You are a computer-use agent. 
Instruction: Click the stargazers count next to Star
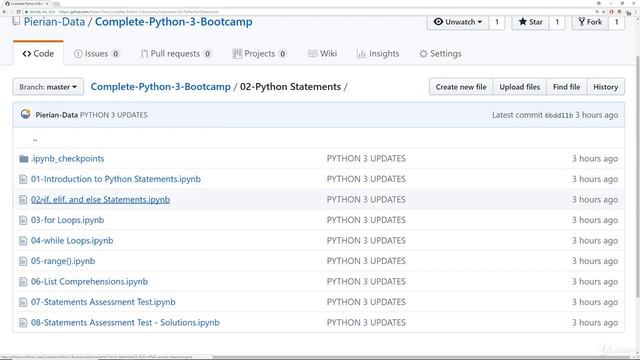point(557,22)
